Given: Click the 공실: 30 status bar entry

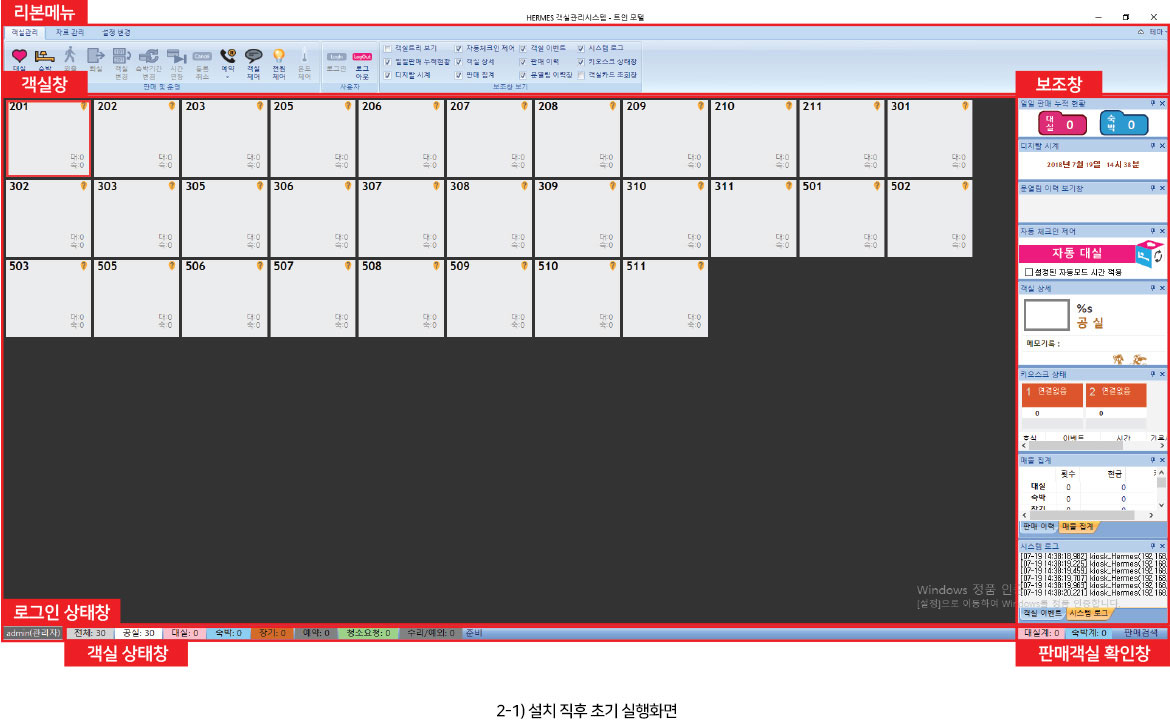Looking at the screenshot, I should click(138, 633).
